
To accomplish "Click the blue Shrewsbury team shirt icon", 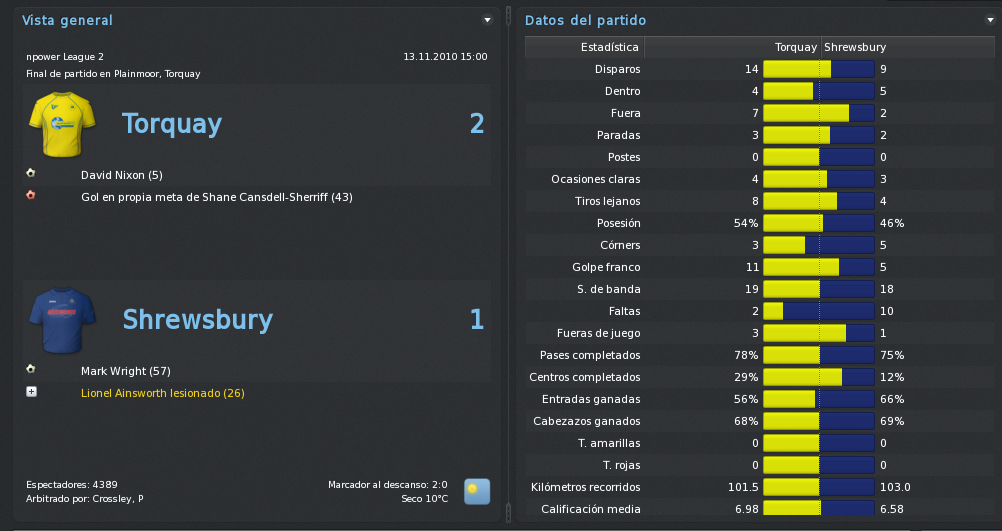I will pos(62,320).
